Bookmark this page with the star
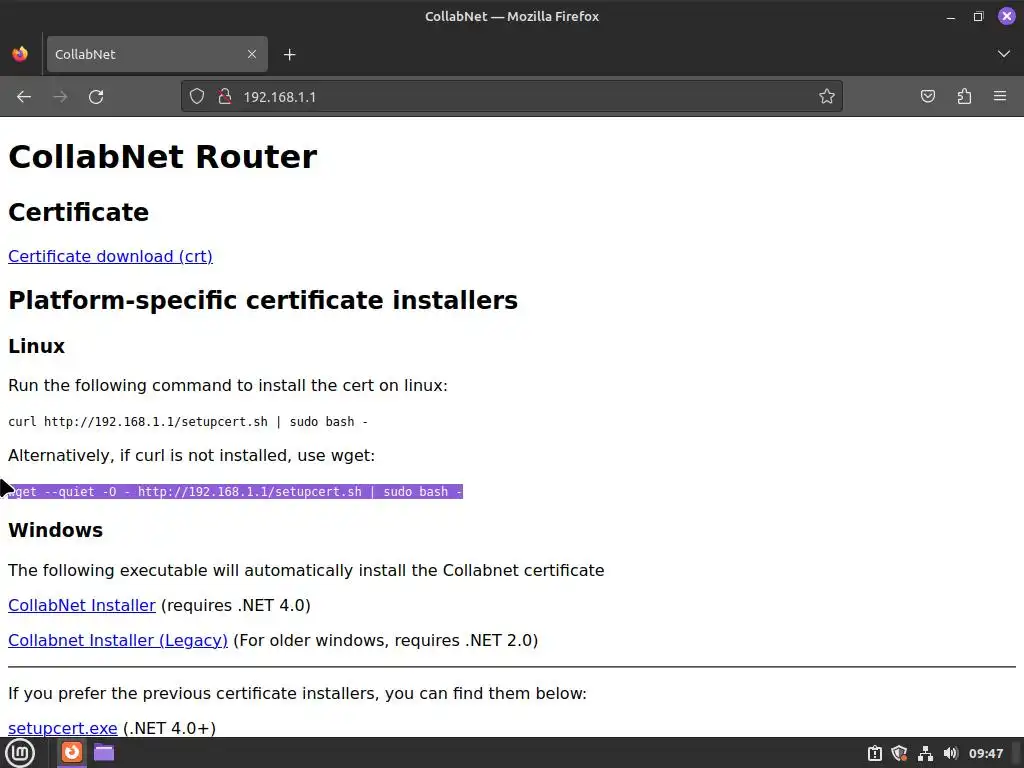This screenshot has height=768, width=1024. click(827, 97)
